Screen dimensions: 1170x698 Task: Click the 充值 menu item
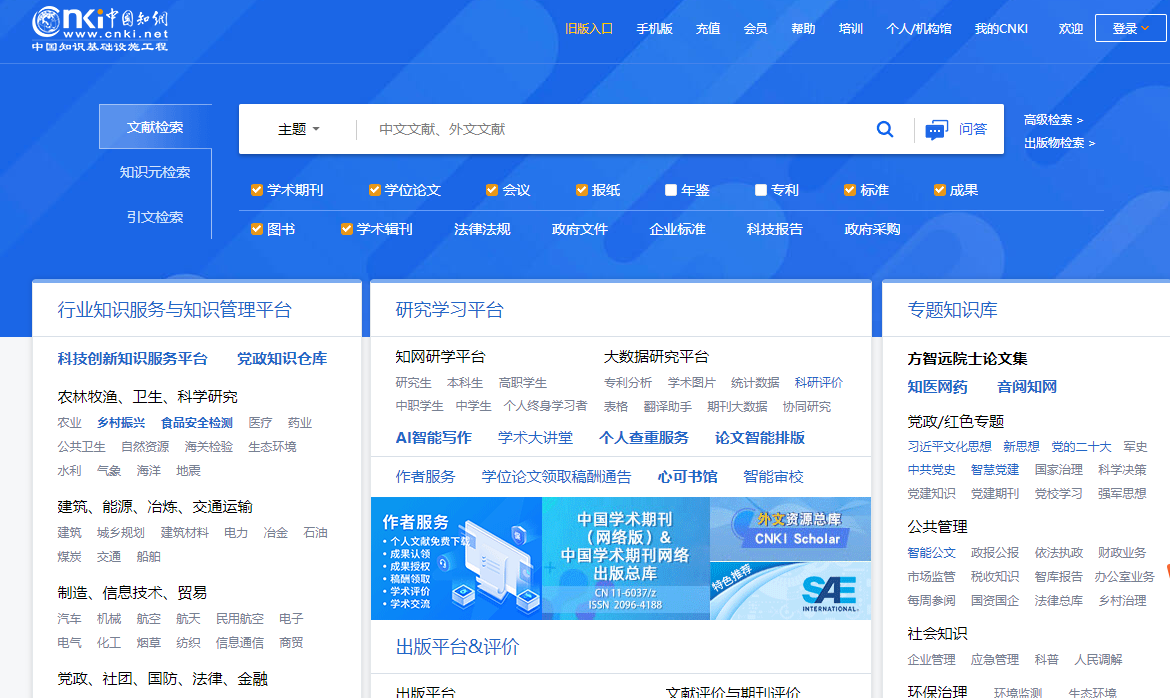[707, 29]
